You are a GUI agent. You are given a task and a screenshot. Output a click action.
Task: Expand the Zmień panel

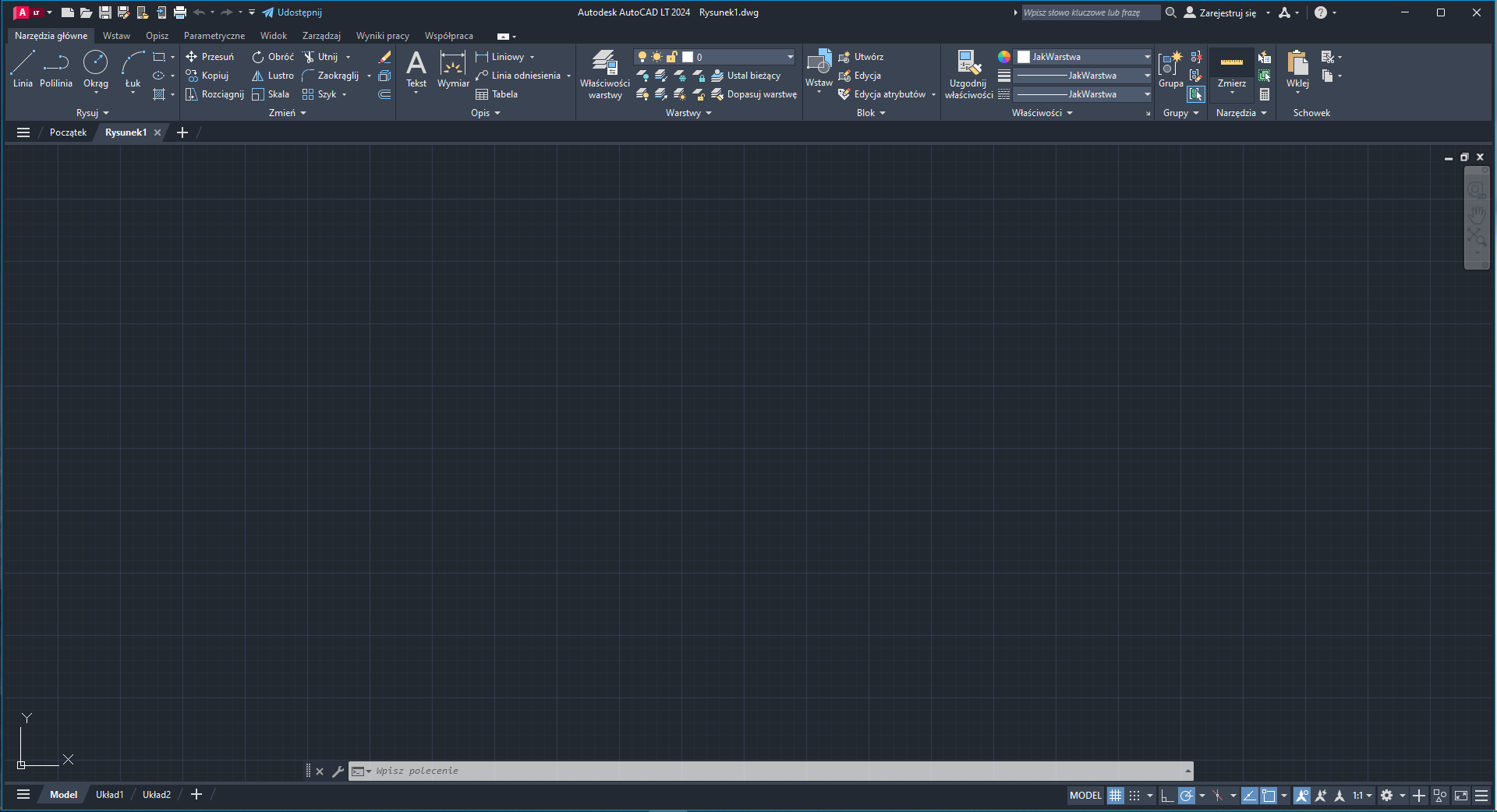coord(288,113)
